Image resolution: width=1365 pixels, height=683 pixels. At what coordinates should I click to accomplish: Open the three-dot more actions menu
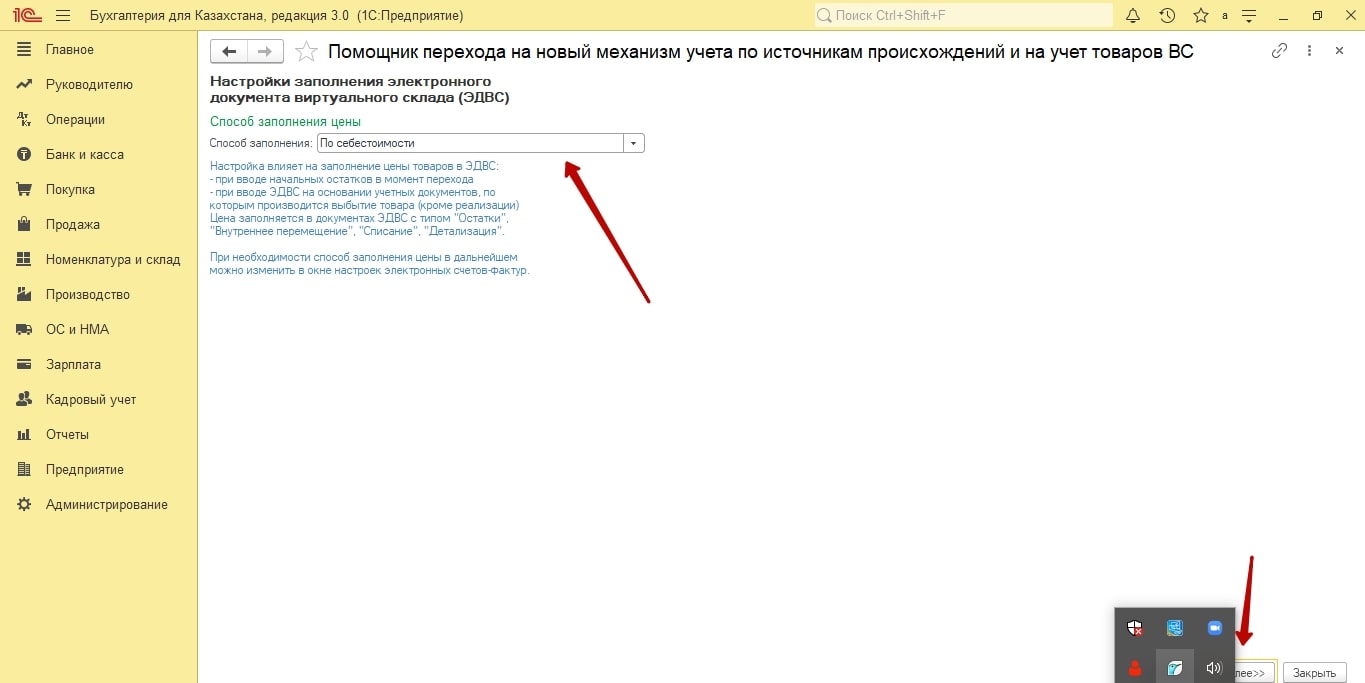pos(1309,51)
